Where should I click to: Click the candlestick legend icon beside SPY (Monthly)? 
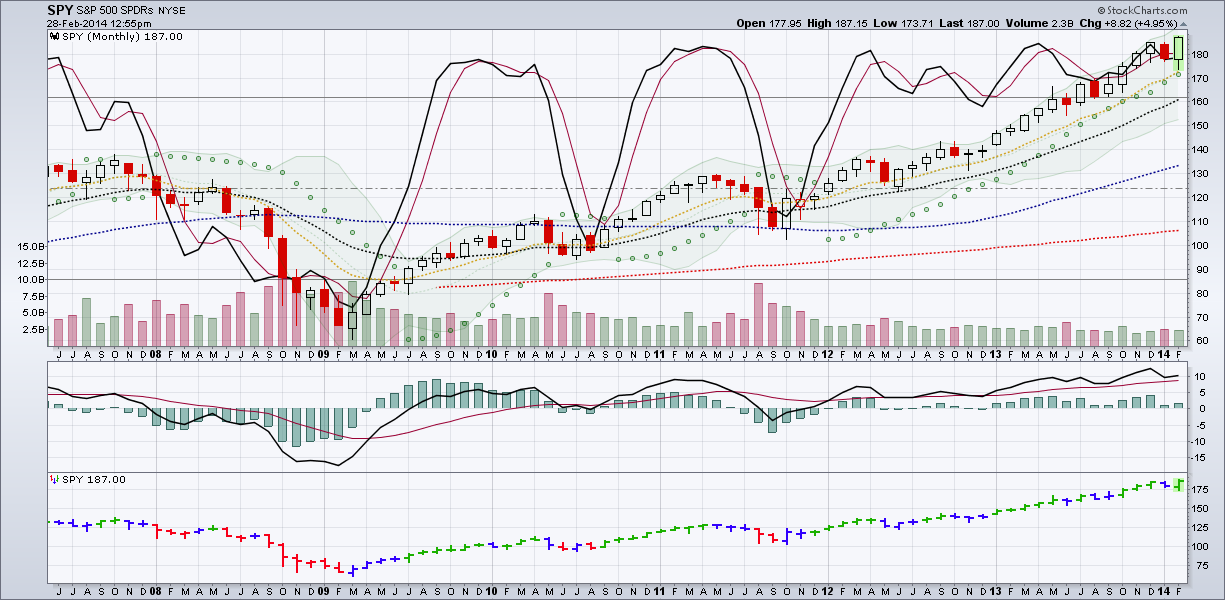[54, 36]
